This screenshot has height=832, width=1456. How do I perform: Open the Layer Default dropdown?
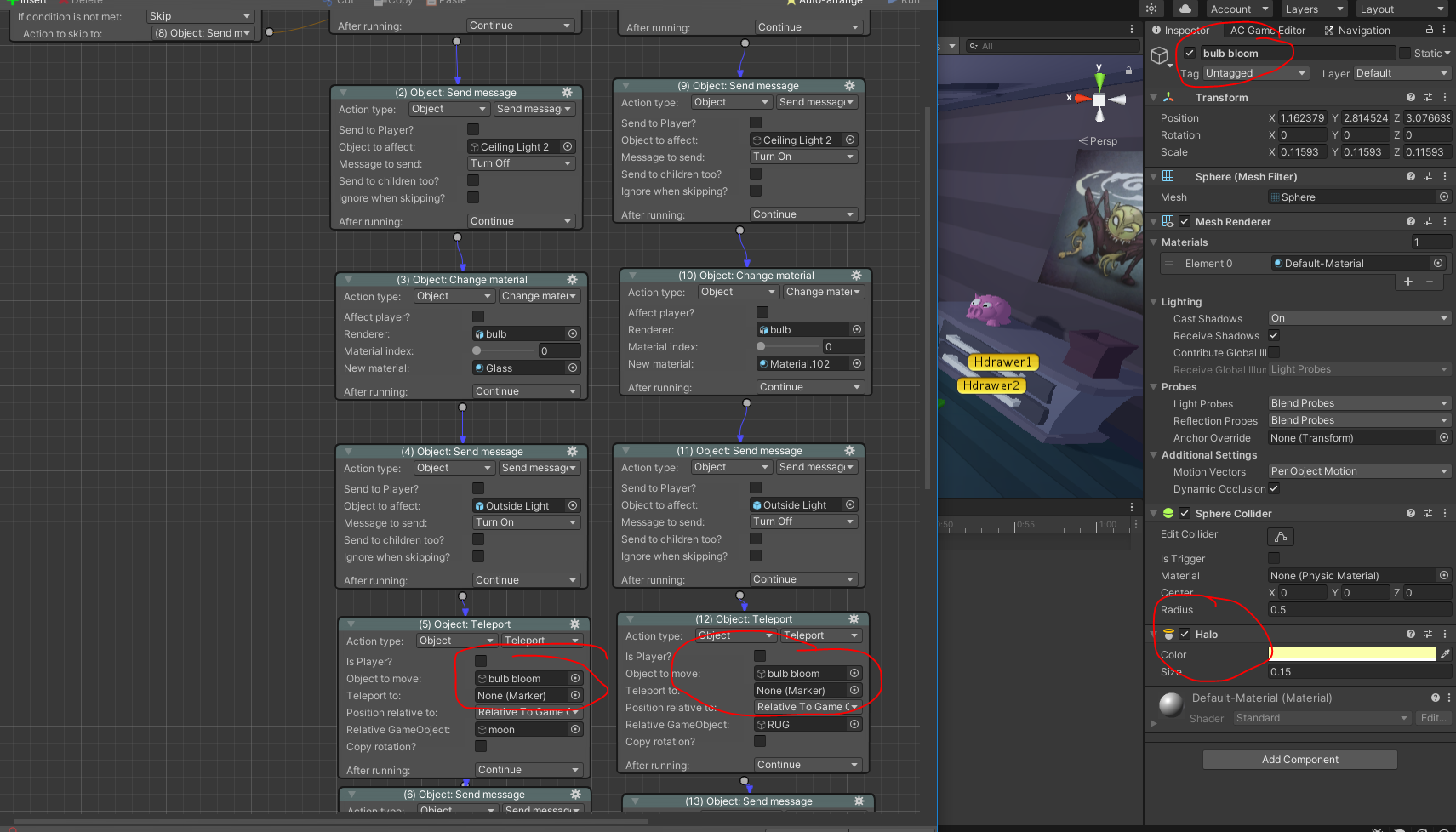pos(1401,73)
